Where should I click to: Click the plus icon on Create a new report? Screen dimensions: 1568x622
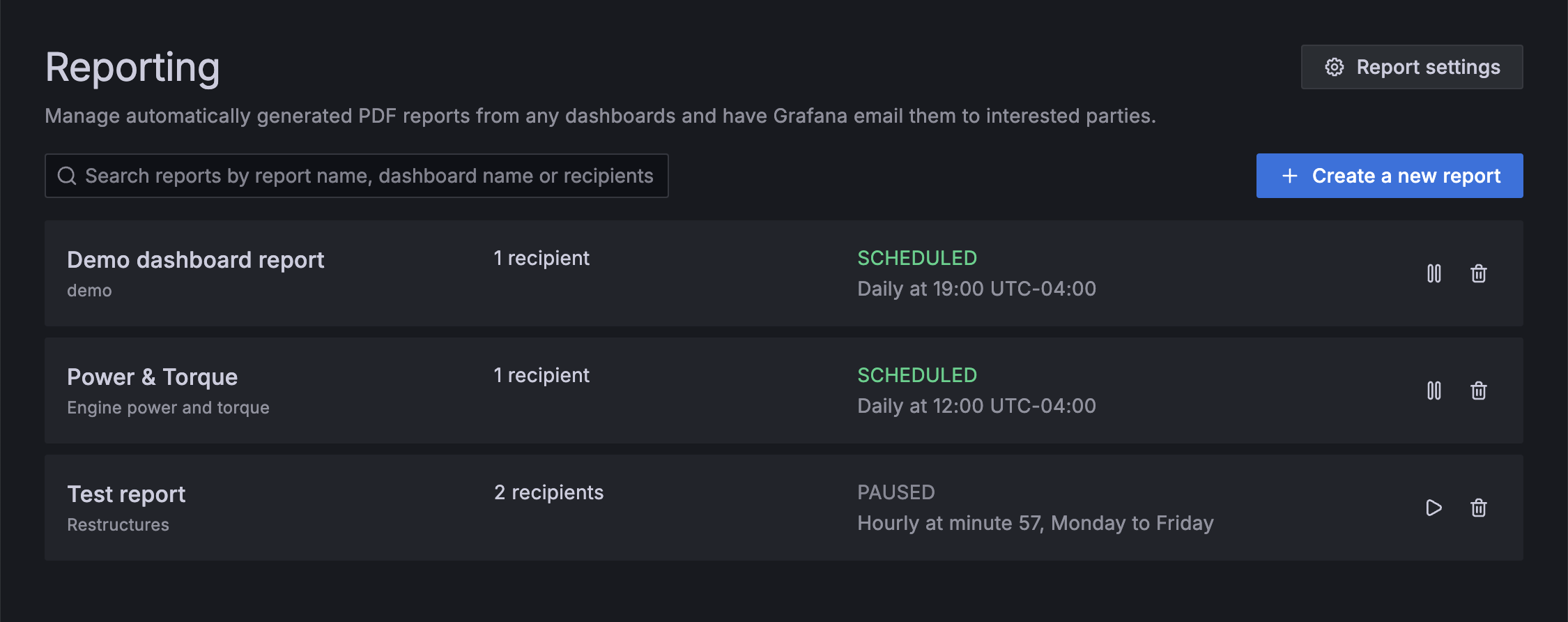(x=1289, y=176)
